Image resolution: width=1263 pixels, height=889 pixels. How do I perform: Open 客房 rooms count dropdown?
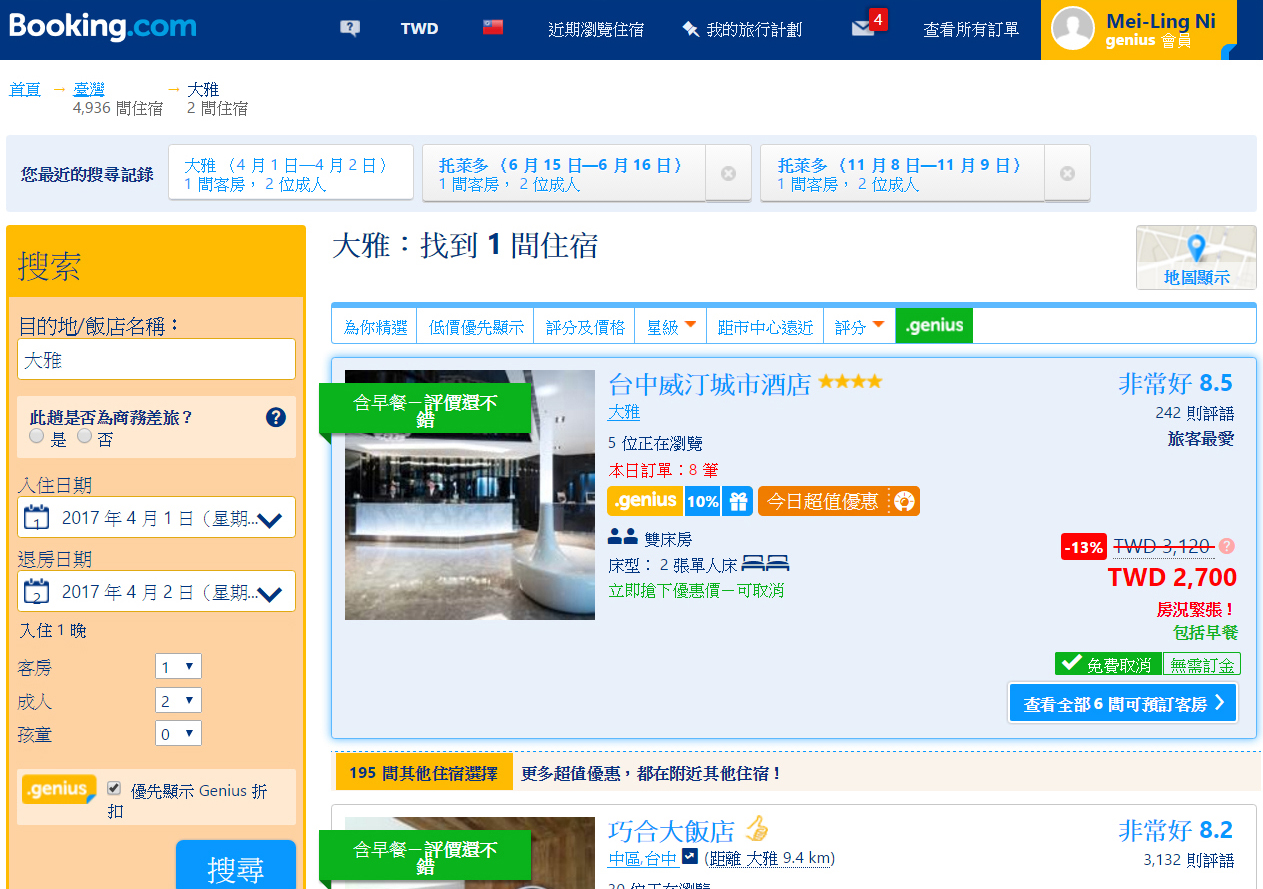[x=178, y=667]
